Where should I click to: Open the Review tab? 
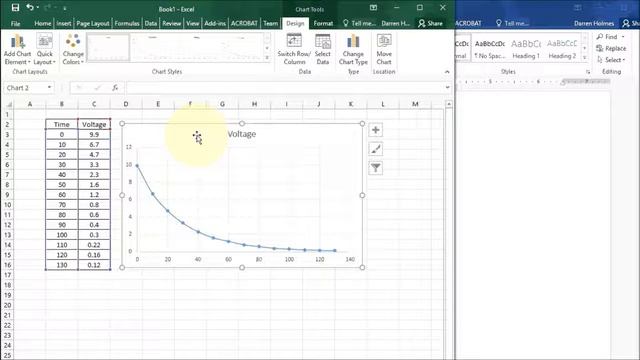(x=171, y=23)
